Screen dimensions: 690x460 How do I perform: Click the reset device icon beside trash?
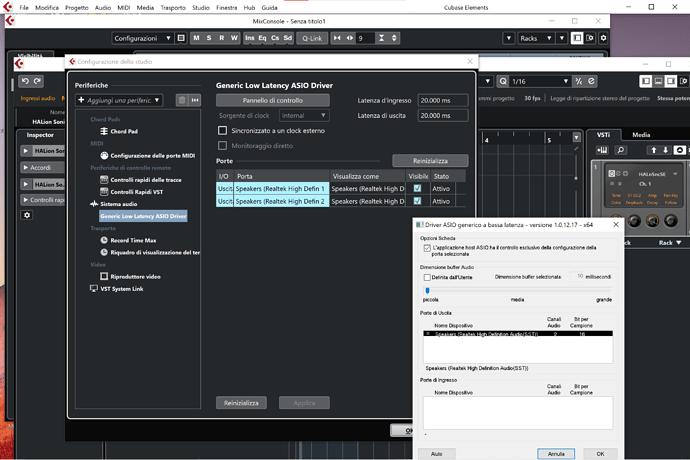point(195,100)
